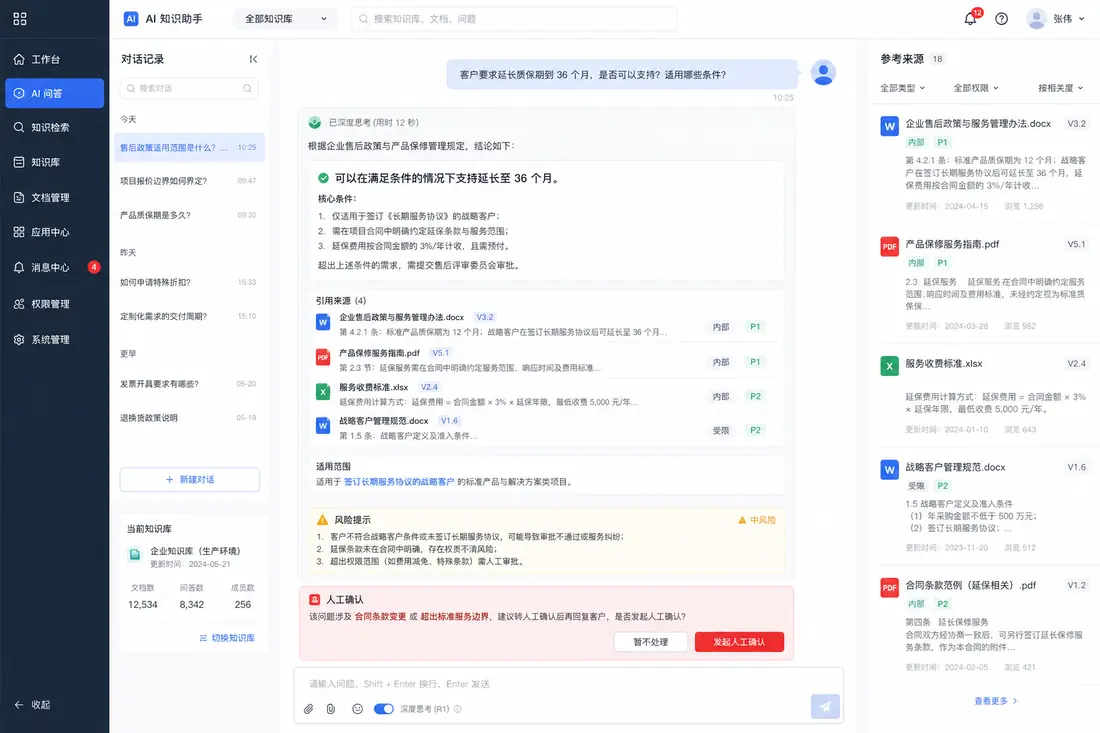Open 知识库 in sidebar
Screen dimensions: 1100x733
point(55,162)
